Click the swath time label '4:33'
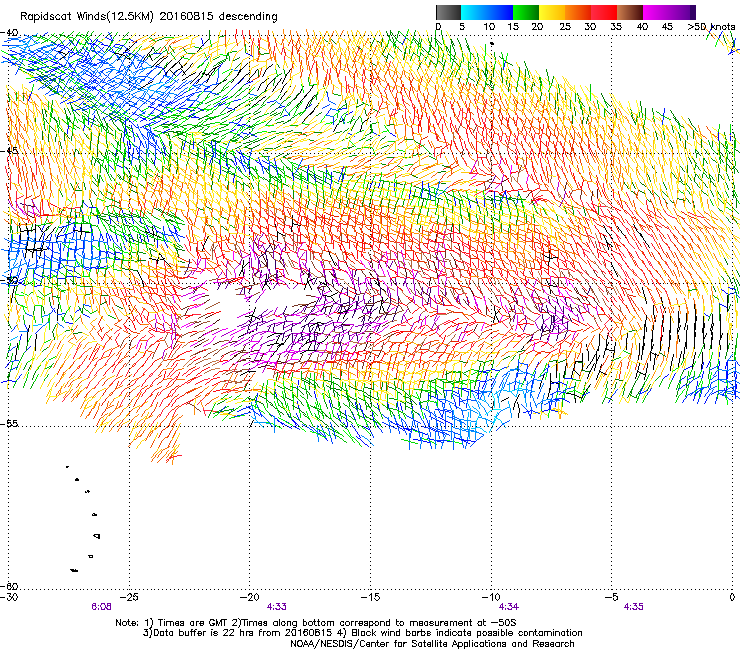Image resolution: width=740 pixels, height=650 pixels. 277,607
